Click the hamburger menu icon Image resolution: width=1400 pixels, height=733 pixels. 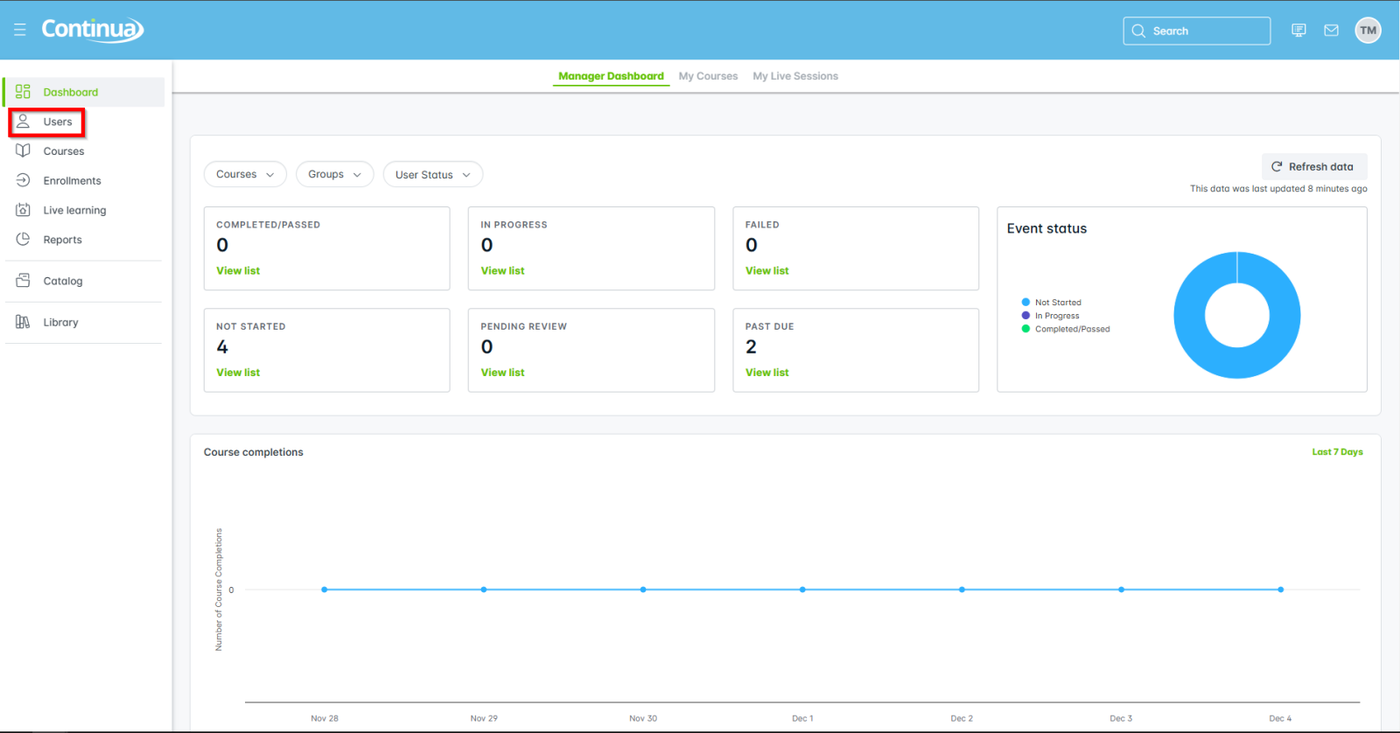tap(20, 30)
